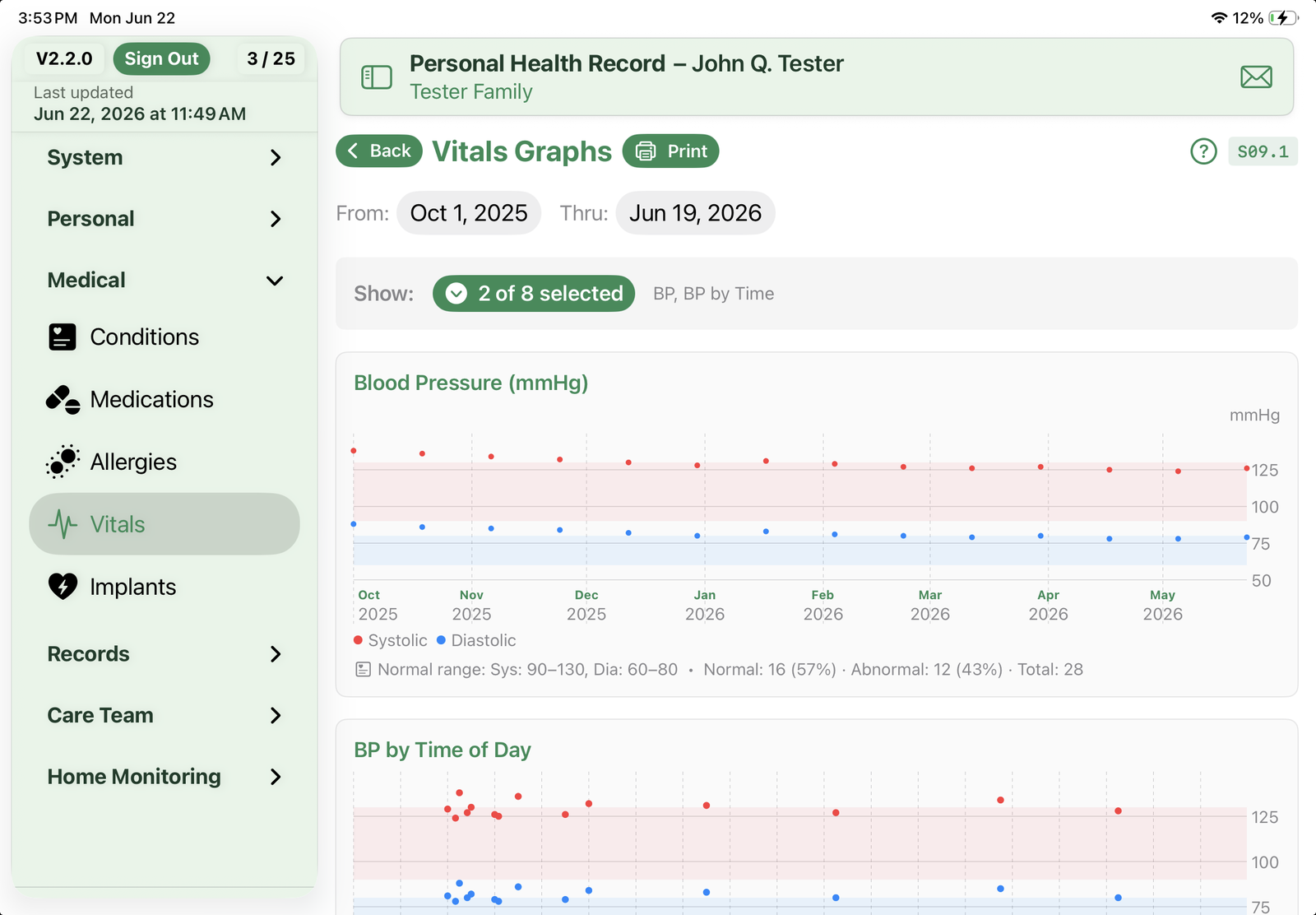
Task: Print the Vitals Graphs
Action: point(670,151)
